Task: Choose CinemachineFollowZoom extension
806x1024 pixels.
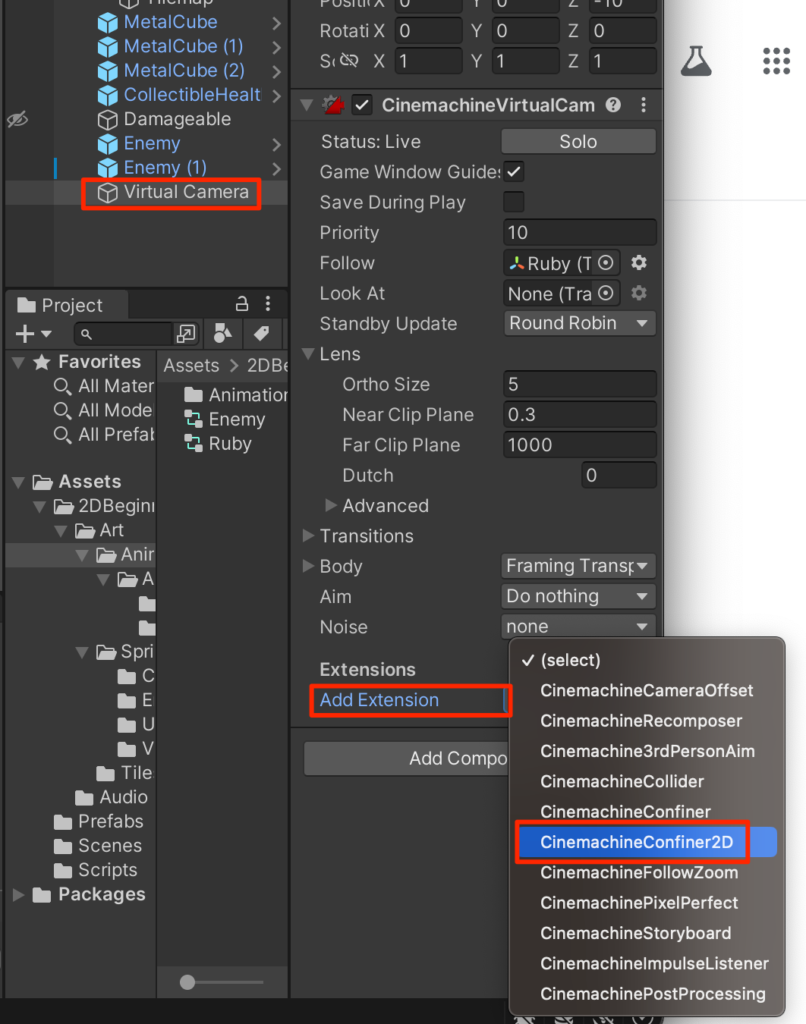Action: tap(639, 872)
